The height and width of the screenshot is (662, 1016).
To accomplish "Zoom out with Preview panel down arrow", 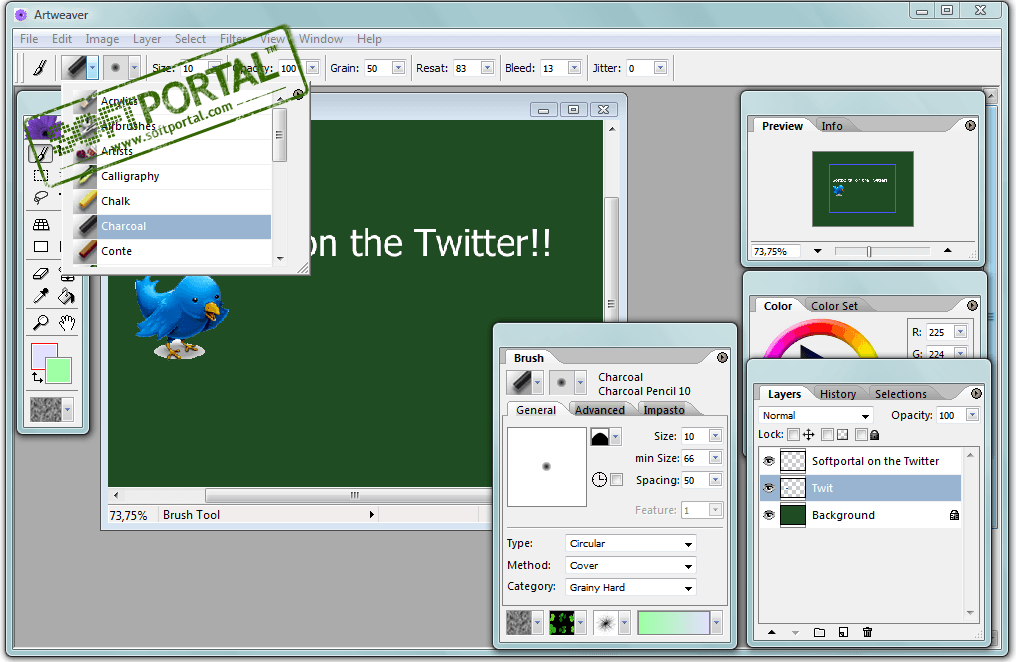I will click(x=818, y=251).
